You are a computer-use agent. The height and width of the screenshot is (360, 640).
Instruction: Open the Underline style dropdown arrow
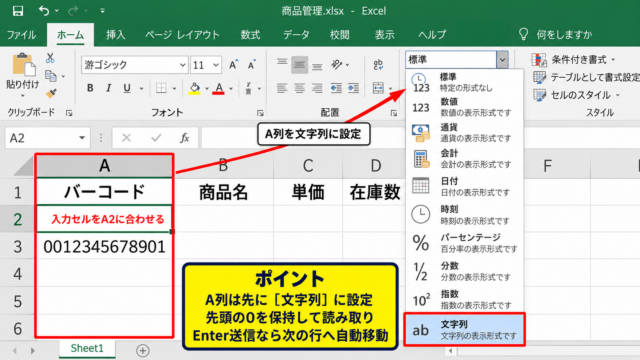click(142, 89)
